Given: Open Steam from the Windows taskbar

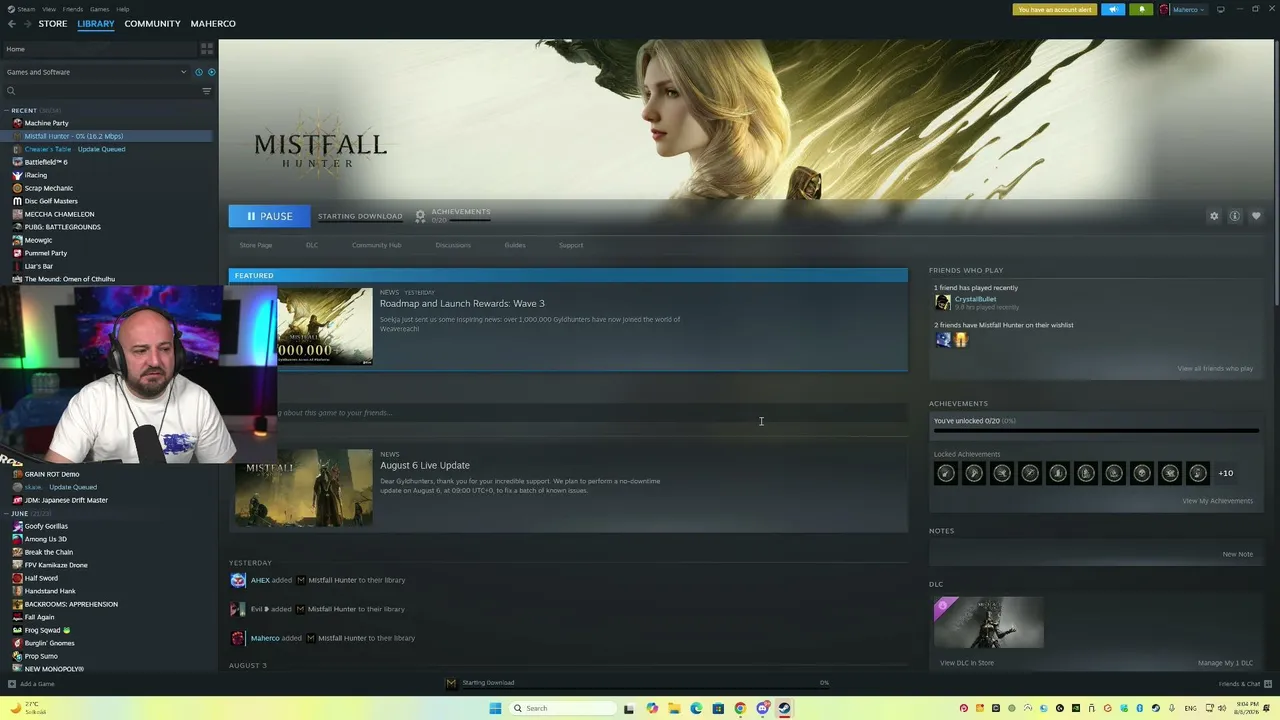Looking at the screenshot, I should click(x=784, y=708).
